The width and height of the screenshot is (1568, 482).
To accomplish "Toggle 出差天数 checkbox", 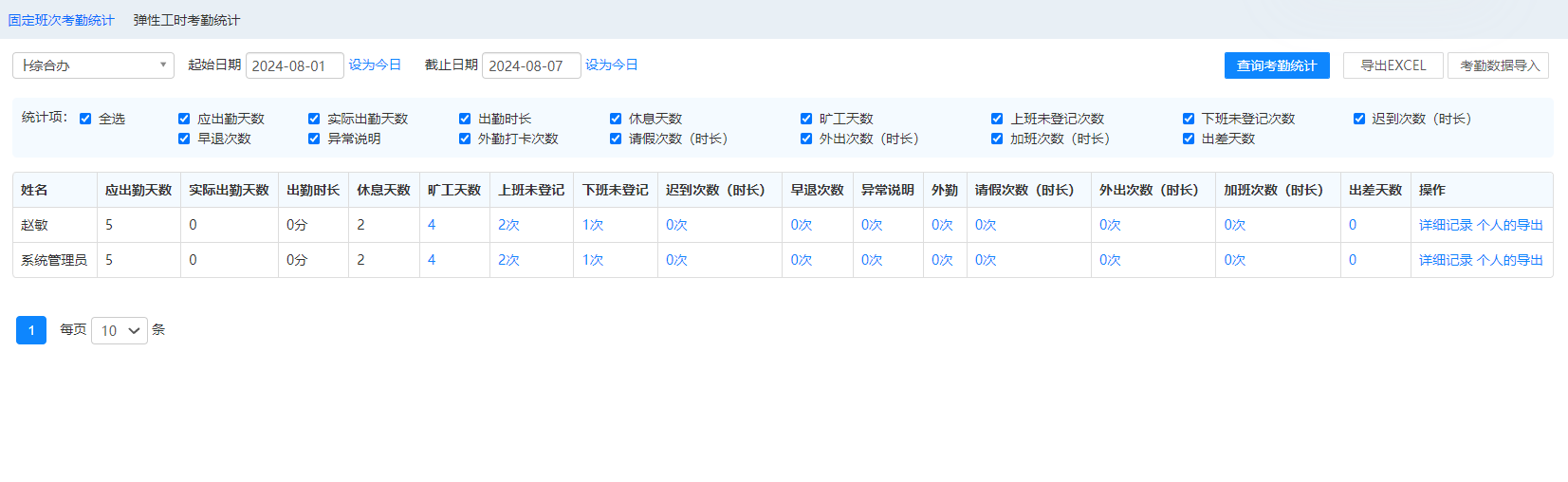I will click(x=1189, y=139).
